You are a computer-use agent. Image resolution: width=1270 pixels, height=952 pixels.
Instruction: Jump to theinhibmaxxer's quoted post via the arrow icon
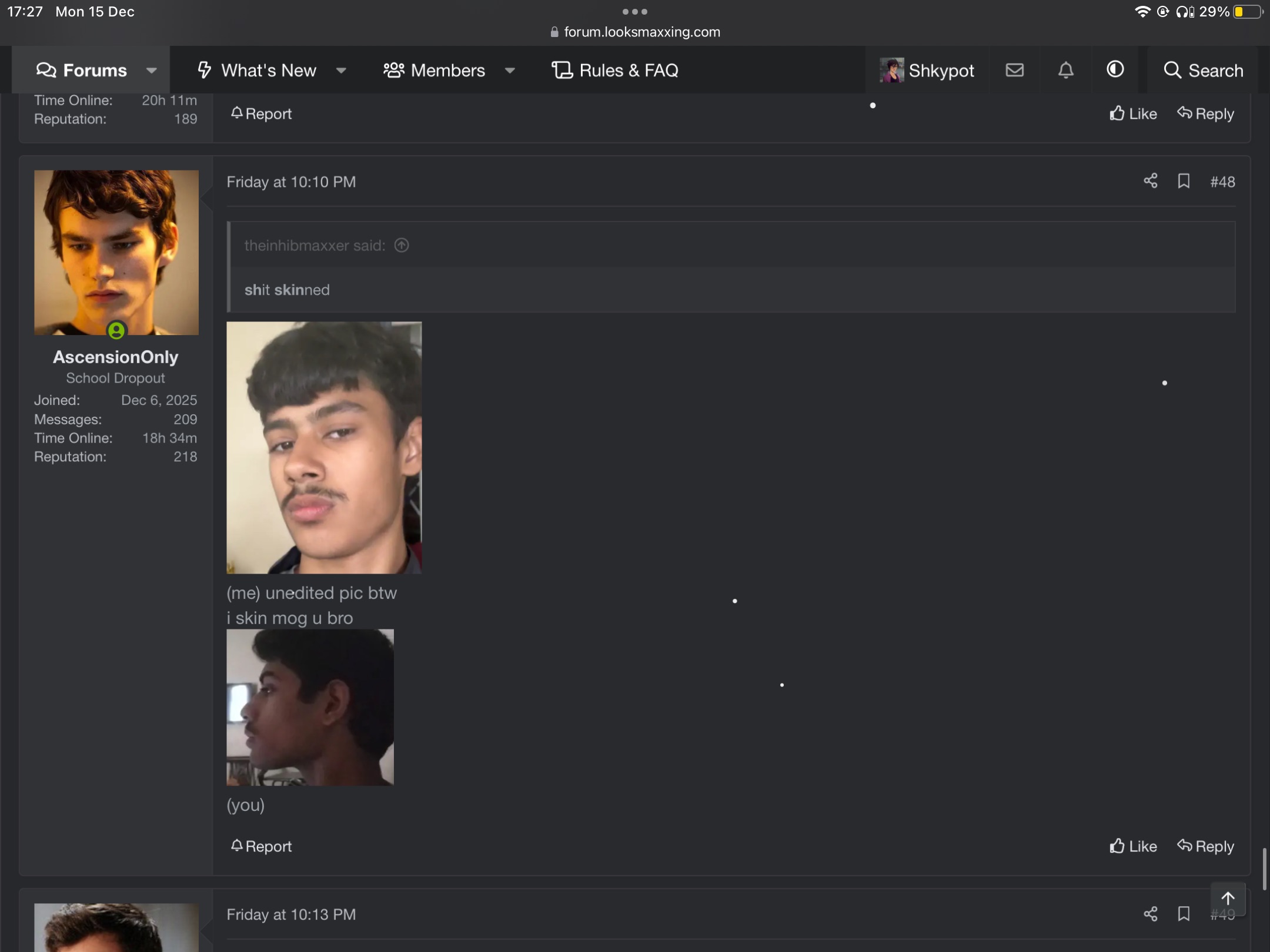[402, 245]
